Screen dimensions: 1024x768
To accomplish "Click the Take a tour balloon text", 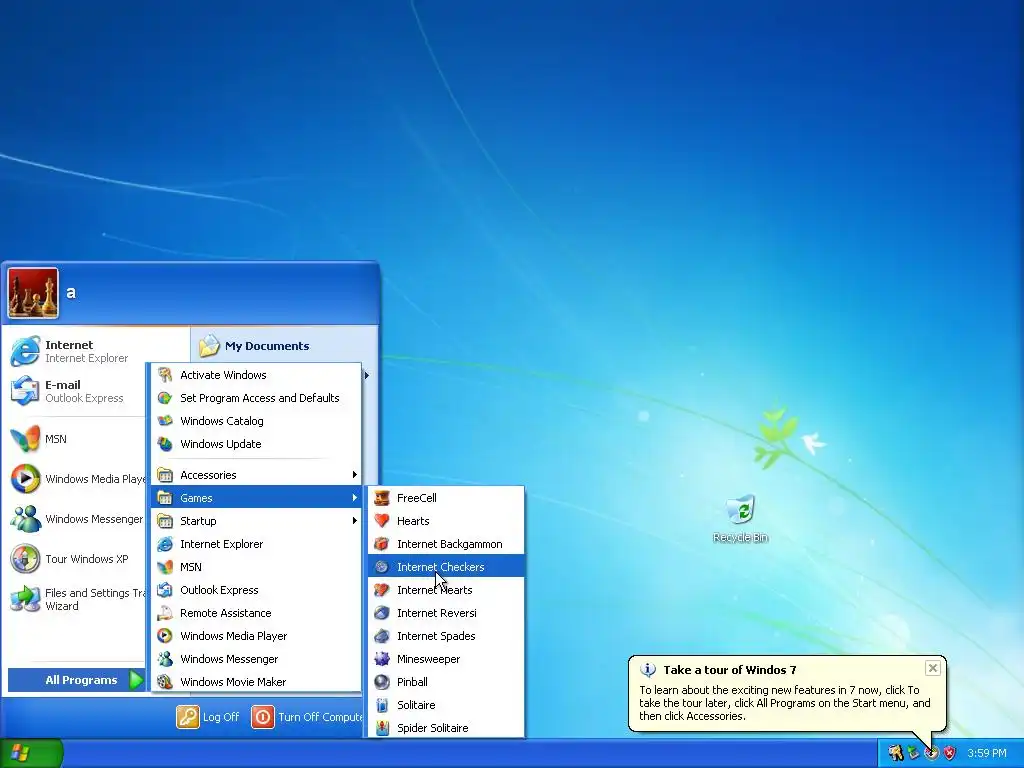I will pos(785,703).
